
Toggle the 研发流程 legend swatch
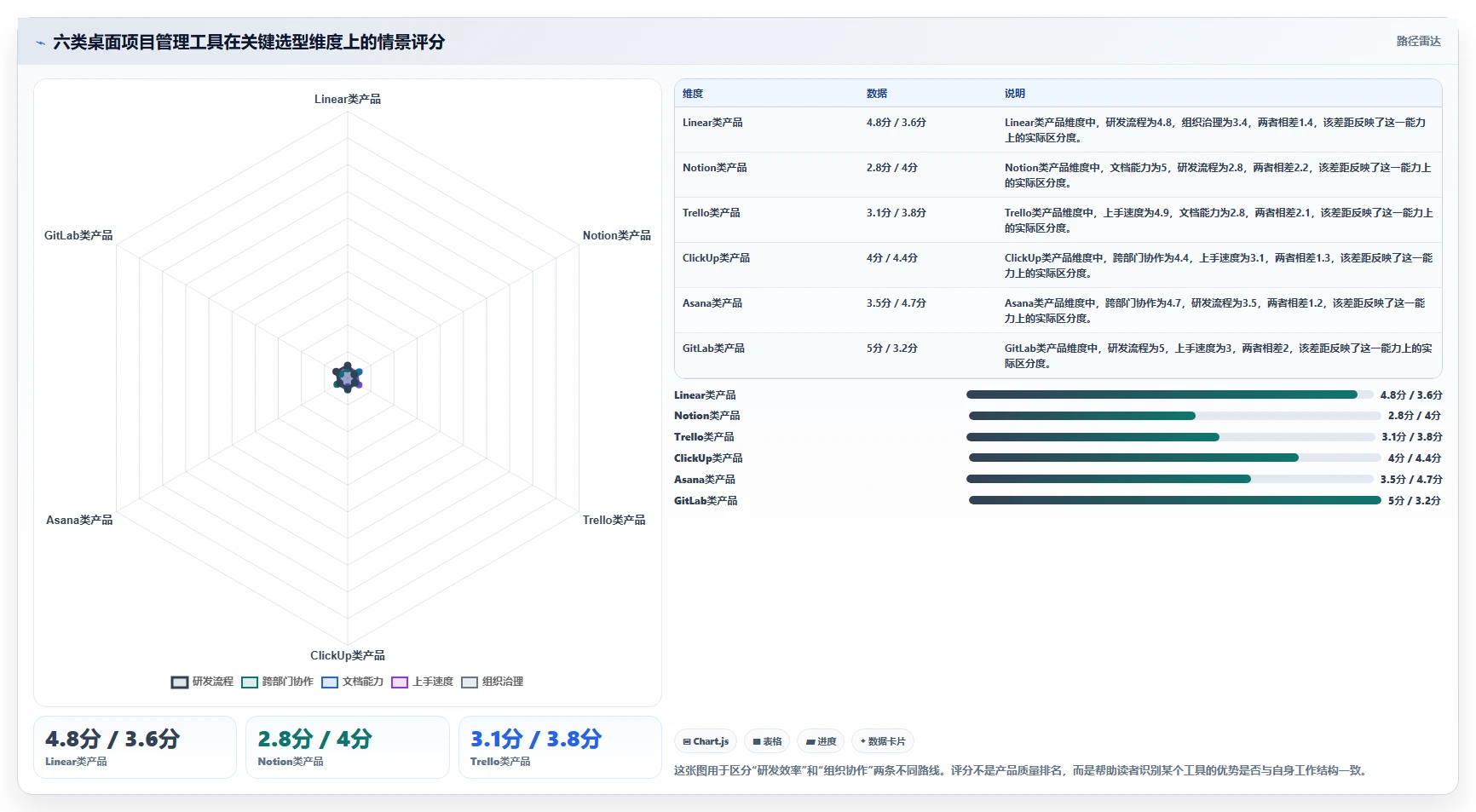click(179, 682)
